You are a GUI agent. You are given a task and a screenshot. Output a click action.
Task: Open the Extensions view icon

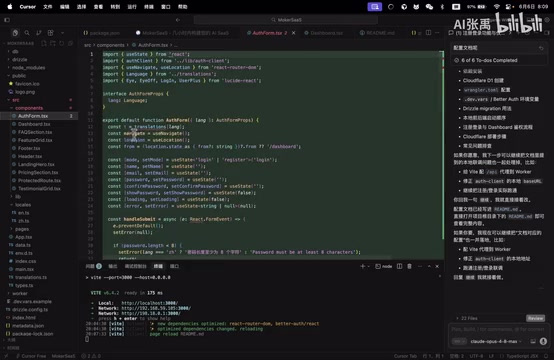point(51,33)
